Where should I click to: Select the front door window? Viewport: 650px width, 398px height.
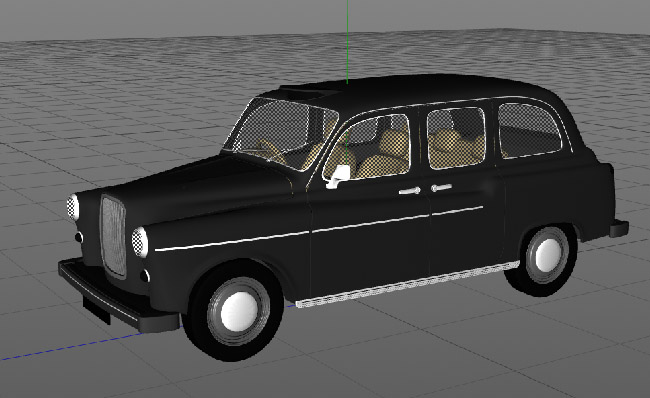point(369,147)
